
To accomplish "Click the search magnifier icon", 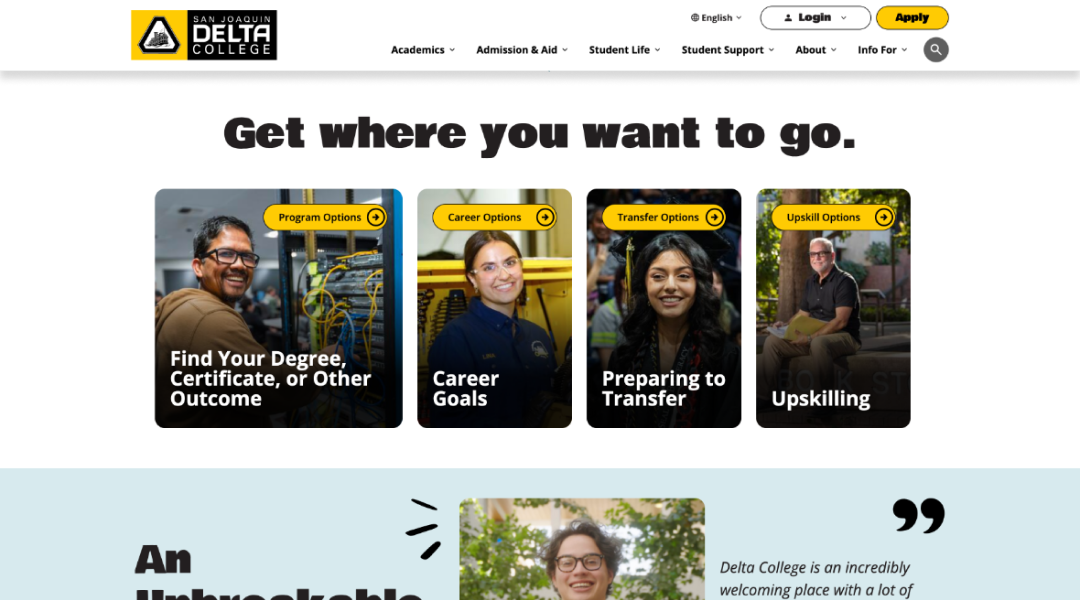I will tap(935, 50).
